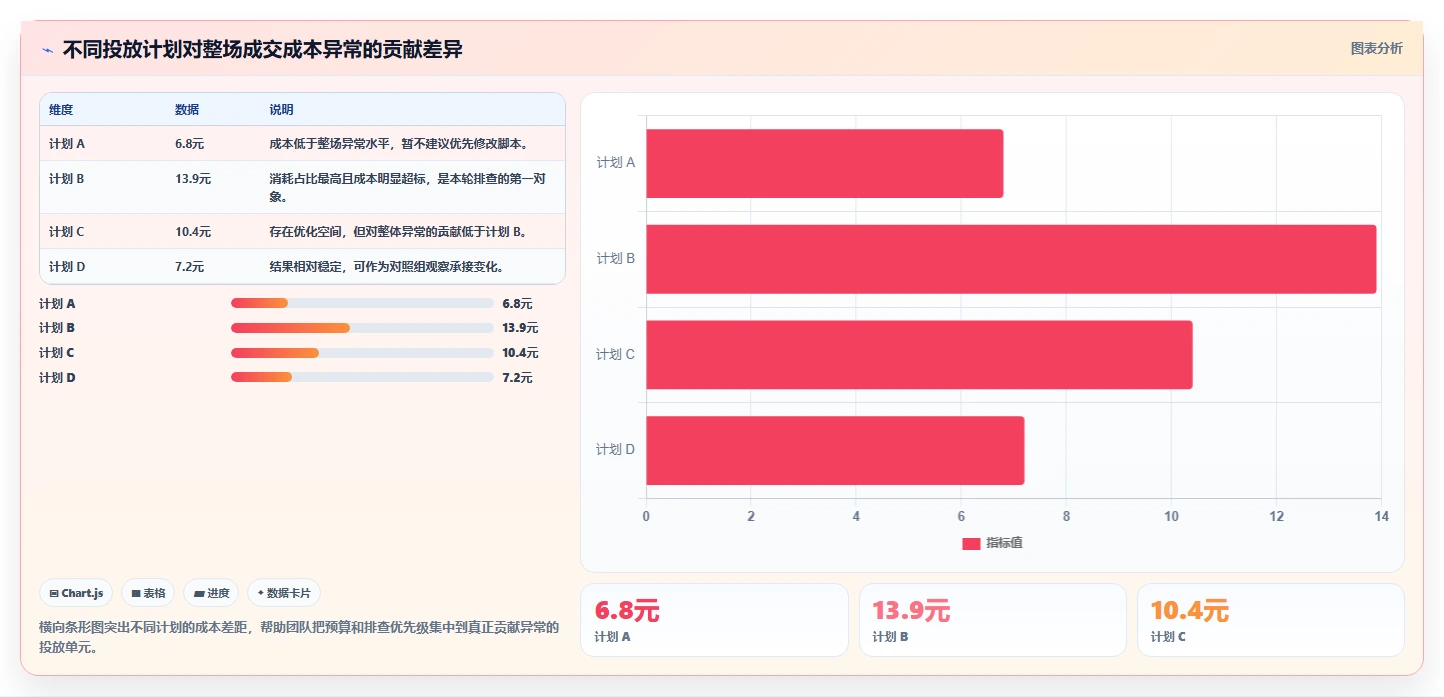Click the 计划 B y-axis label

click(616, 259)
